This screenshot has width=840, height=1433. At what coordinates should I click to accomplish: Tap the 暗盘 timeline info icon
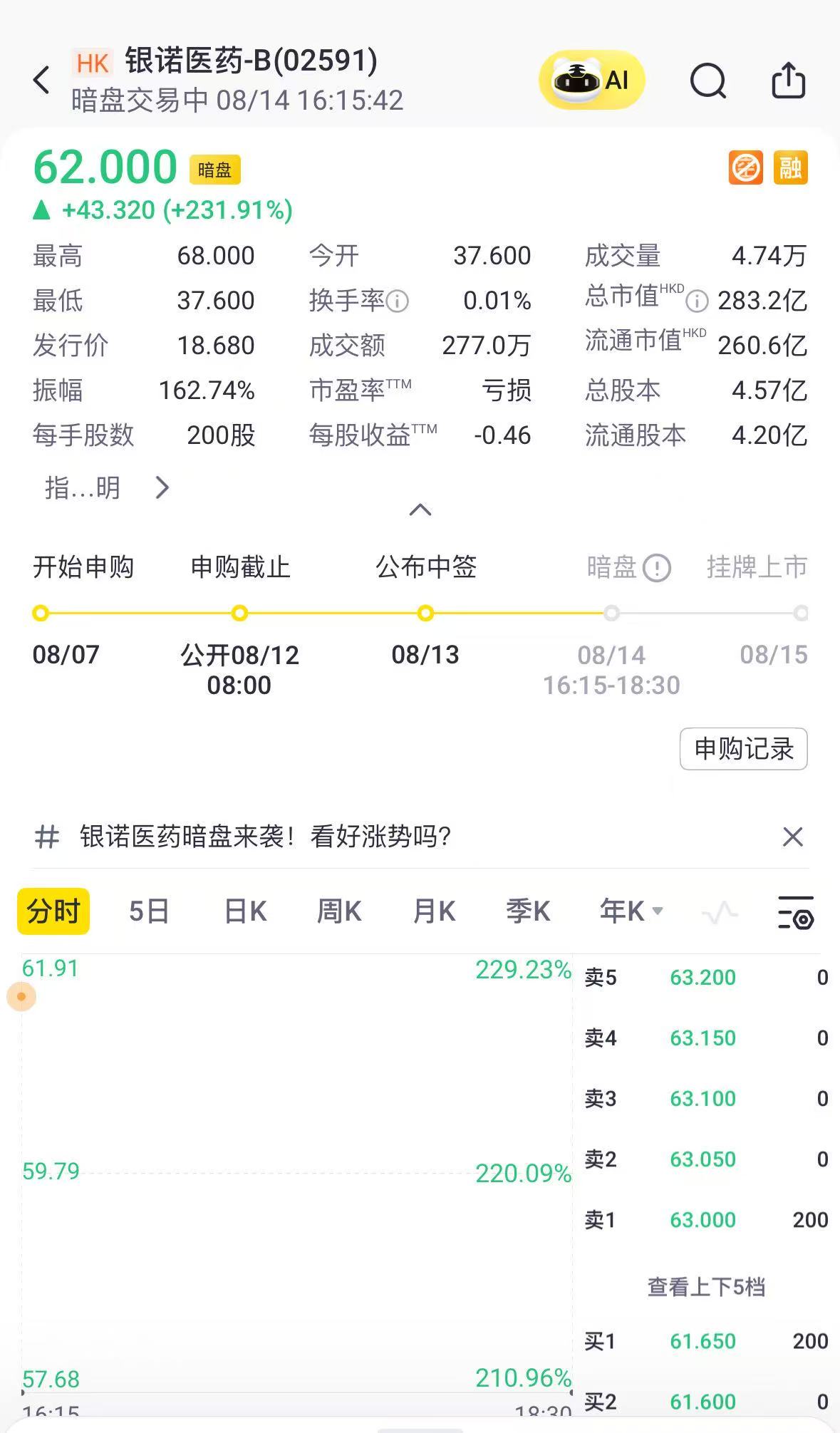656,568
